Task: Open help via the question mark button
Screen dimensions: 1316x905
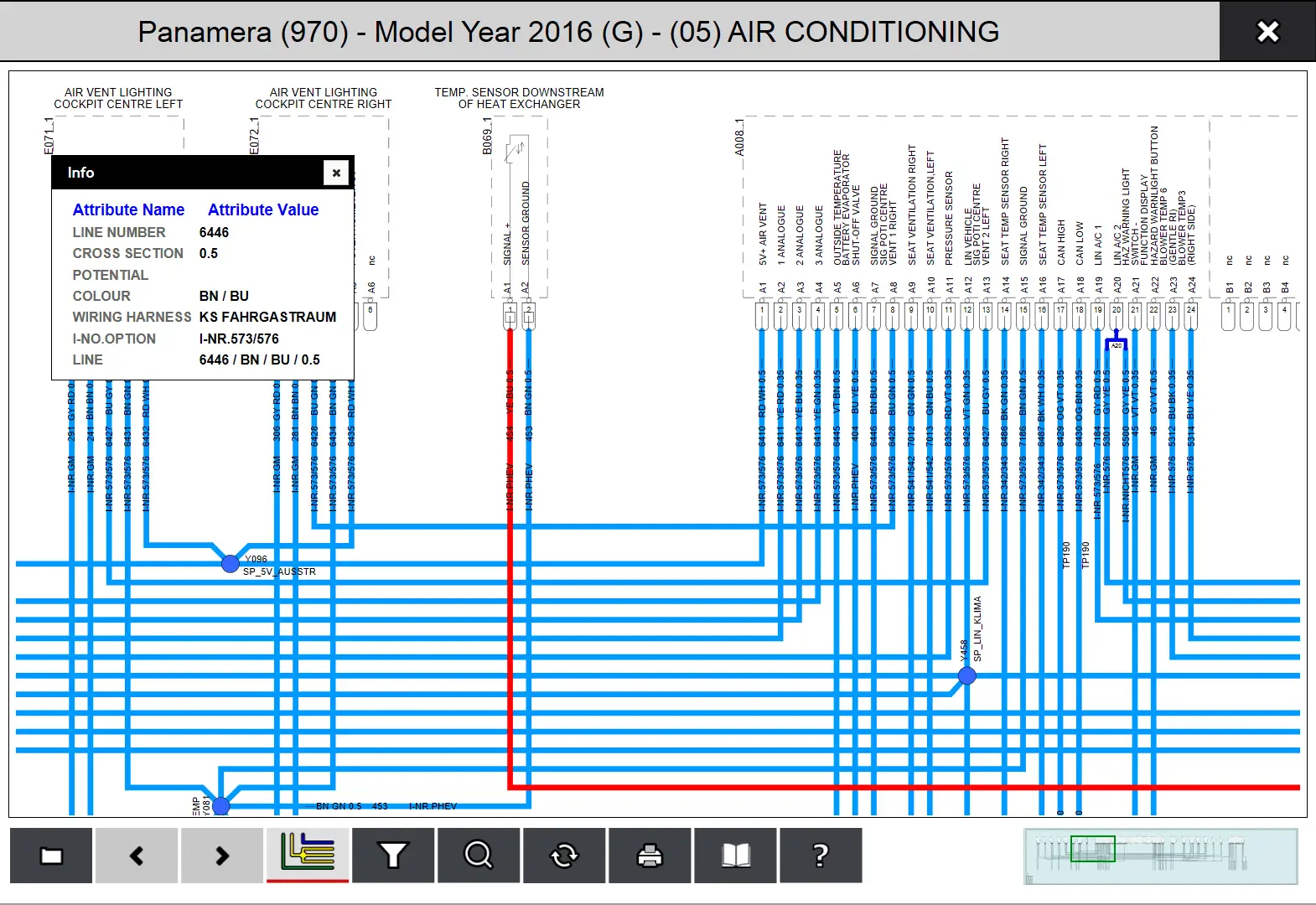Action: coord(821,856)
